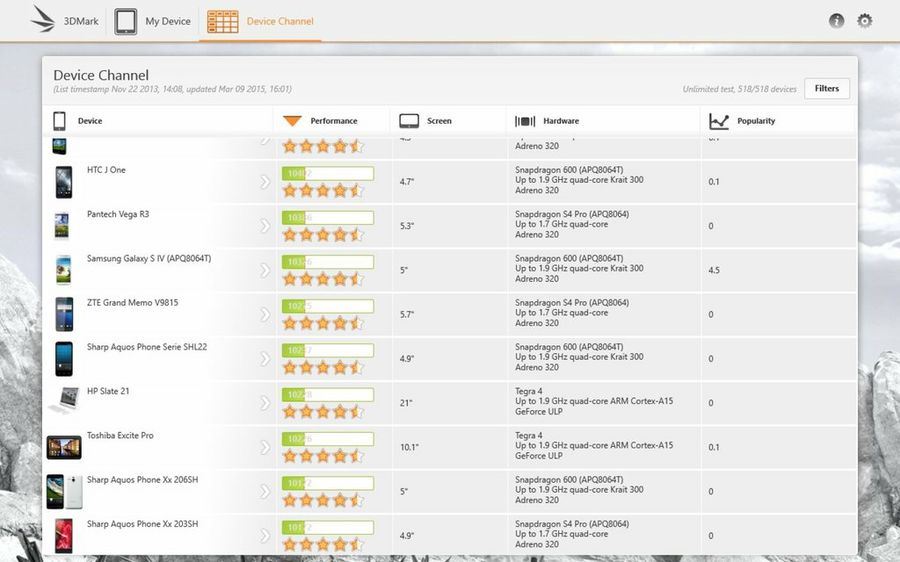Click the 3DMark logo icon
The width and height of the screenshot is (900, 562).
(x=43, y=20)
